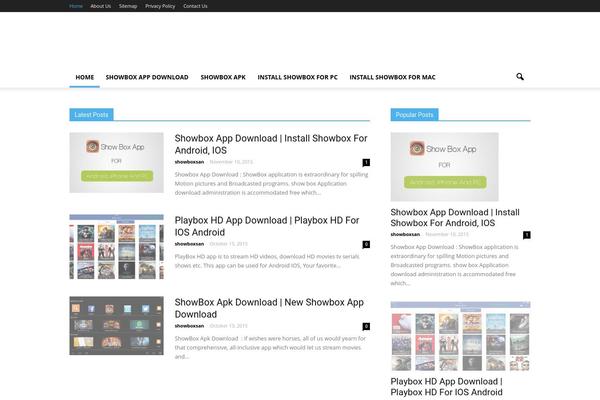Click the Latest Posts section label
Screen dimensions: 600x400
click(91, 114)
